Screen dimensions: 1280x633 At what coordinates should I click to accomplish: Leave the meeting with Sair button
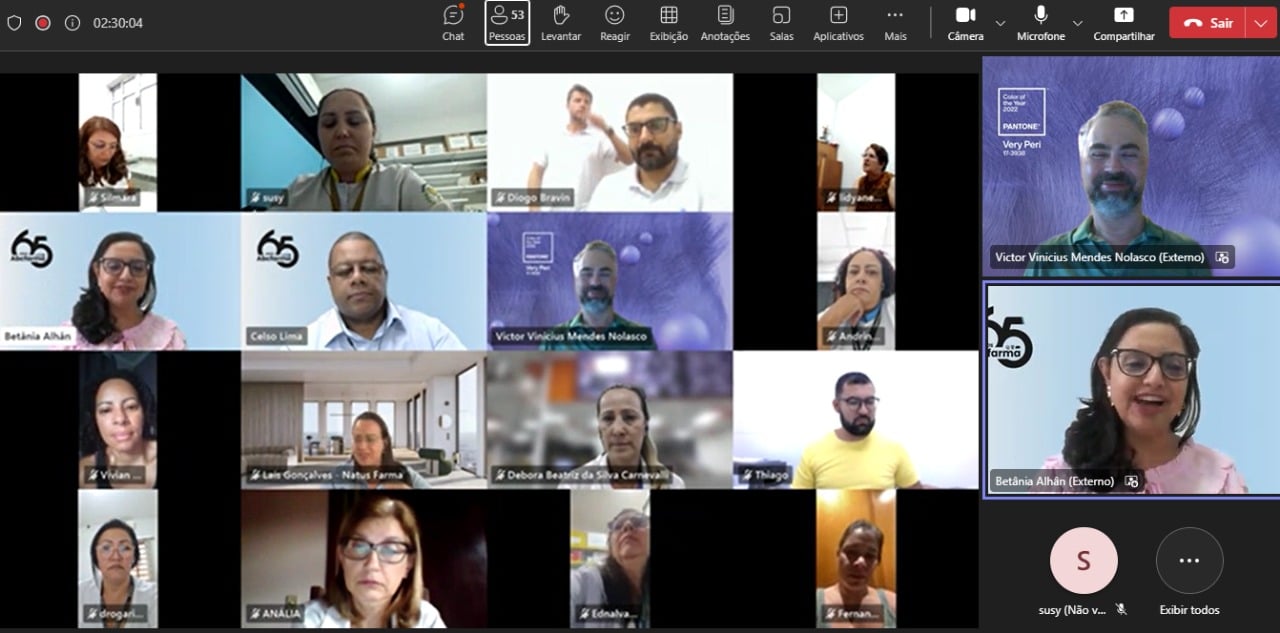click(1208, 23)
